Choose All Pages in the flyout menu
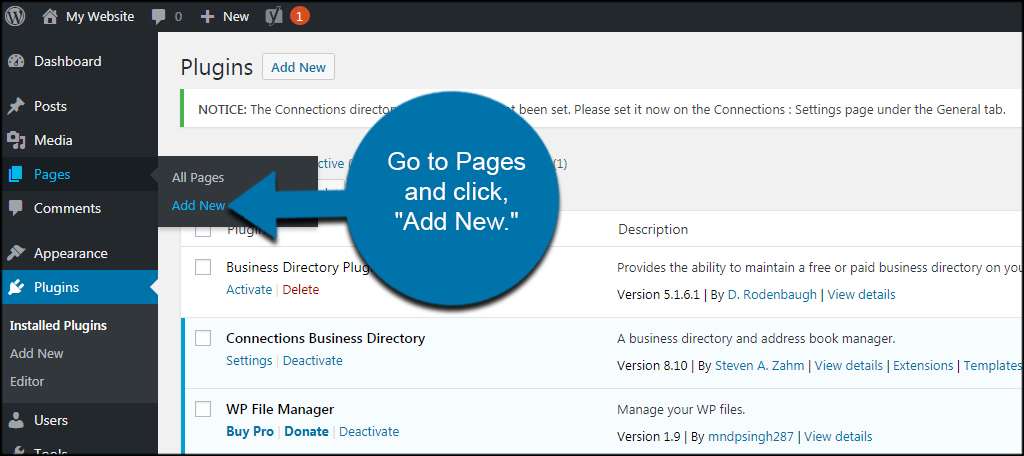 [198, 177]
